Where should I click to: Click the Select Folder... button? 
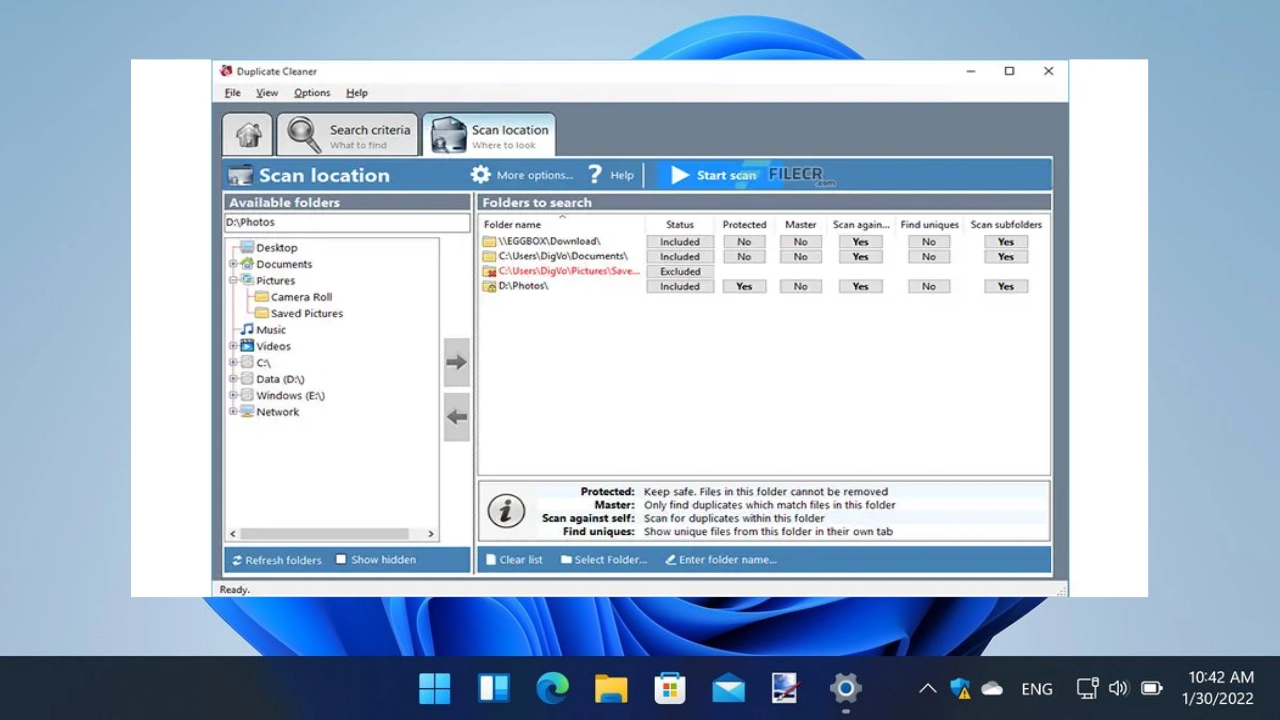(604, 560)
